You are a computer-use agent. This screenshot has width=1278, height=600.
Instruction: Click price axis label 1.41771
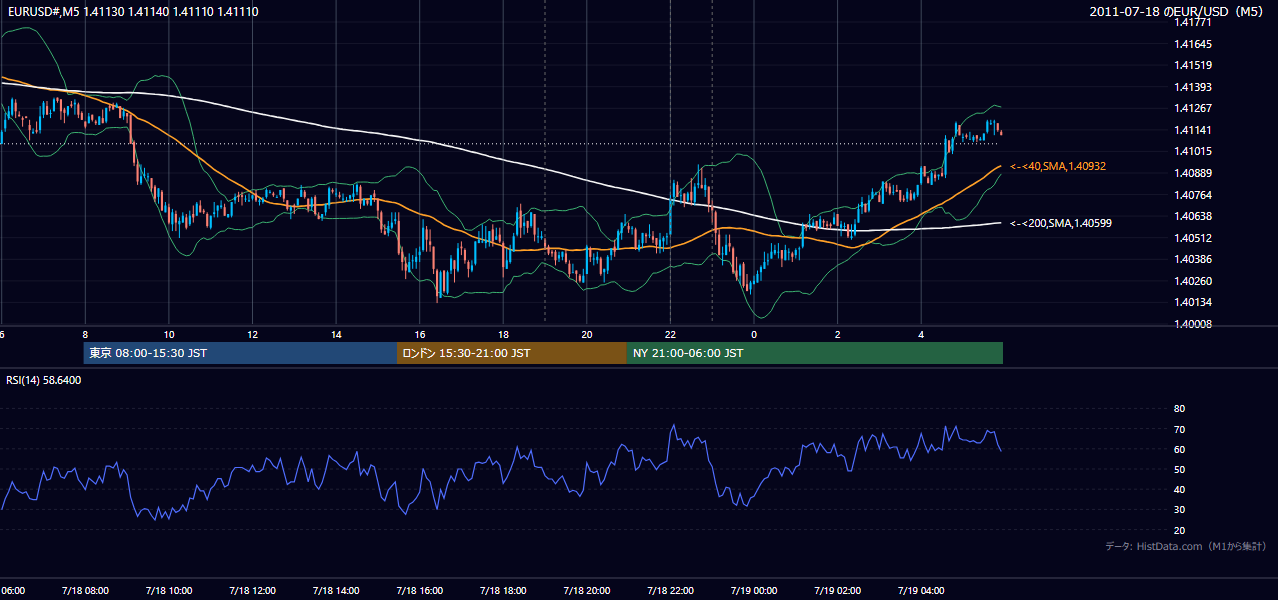tap(1194, 23)
